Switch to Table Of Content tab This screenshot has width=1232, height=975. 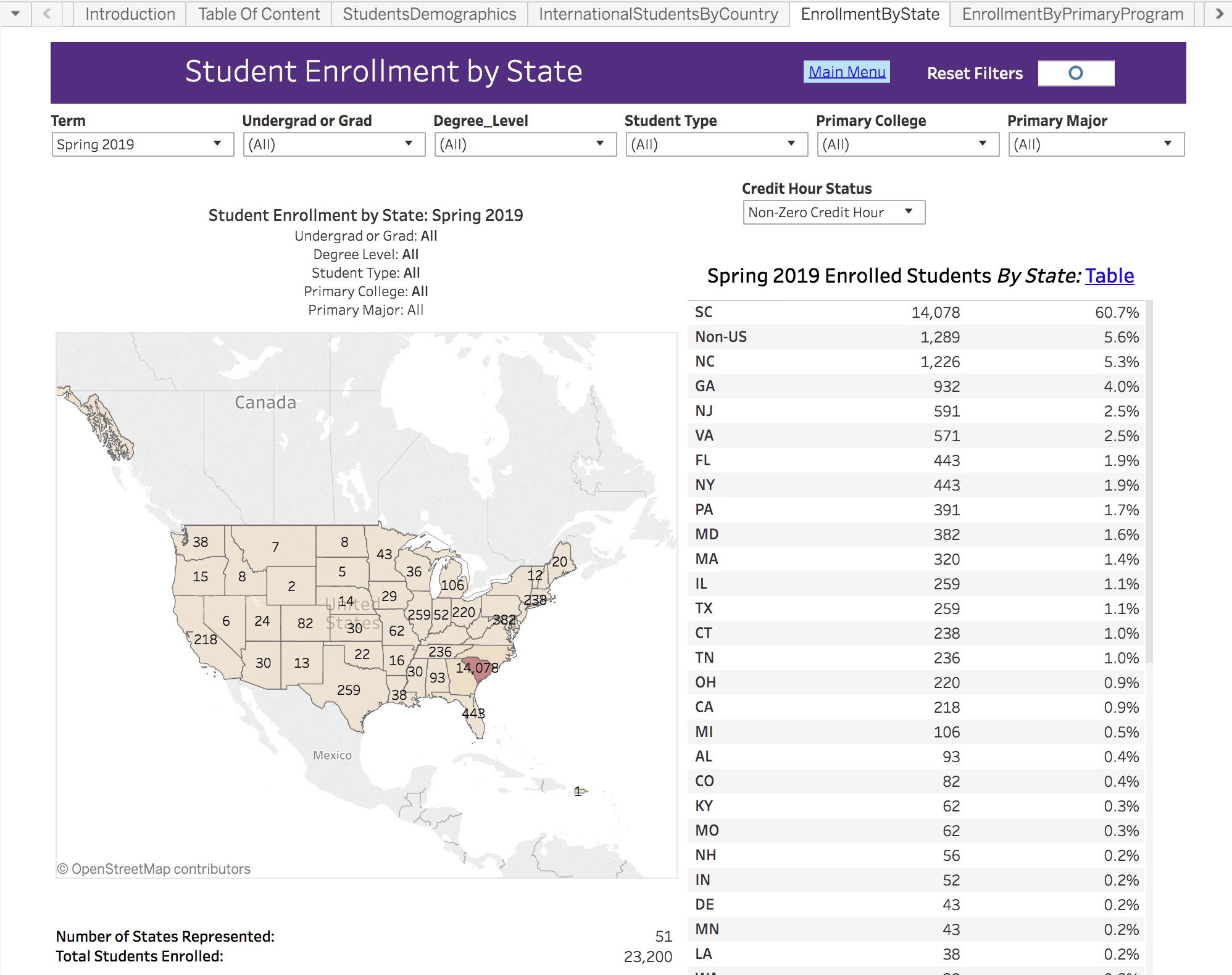(259, 14)
